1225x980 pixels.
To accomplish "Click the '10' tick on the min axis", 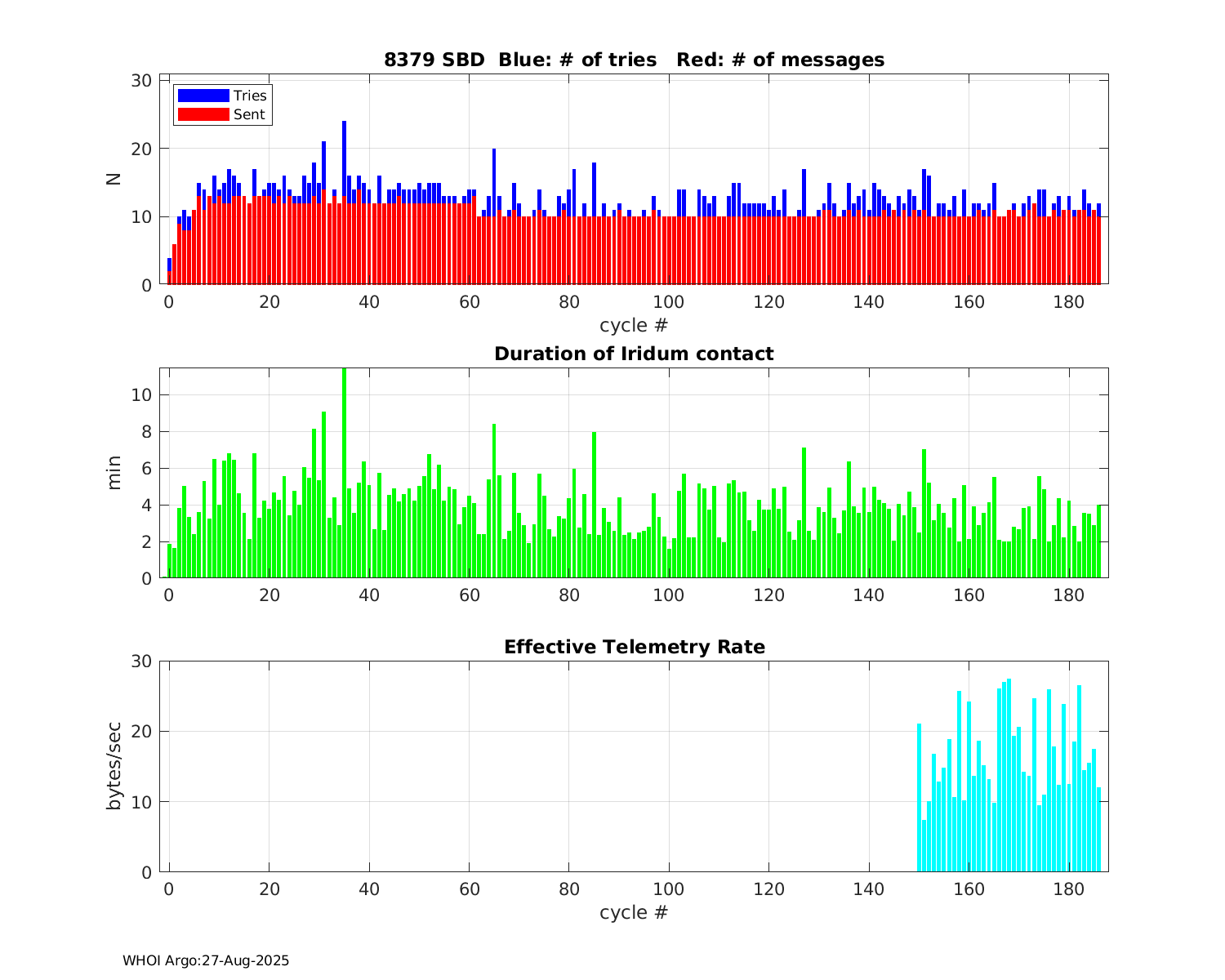I will (142, 395).
